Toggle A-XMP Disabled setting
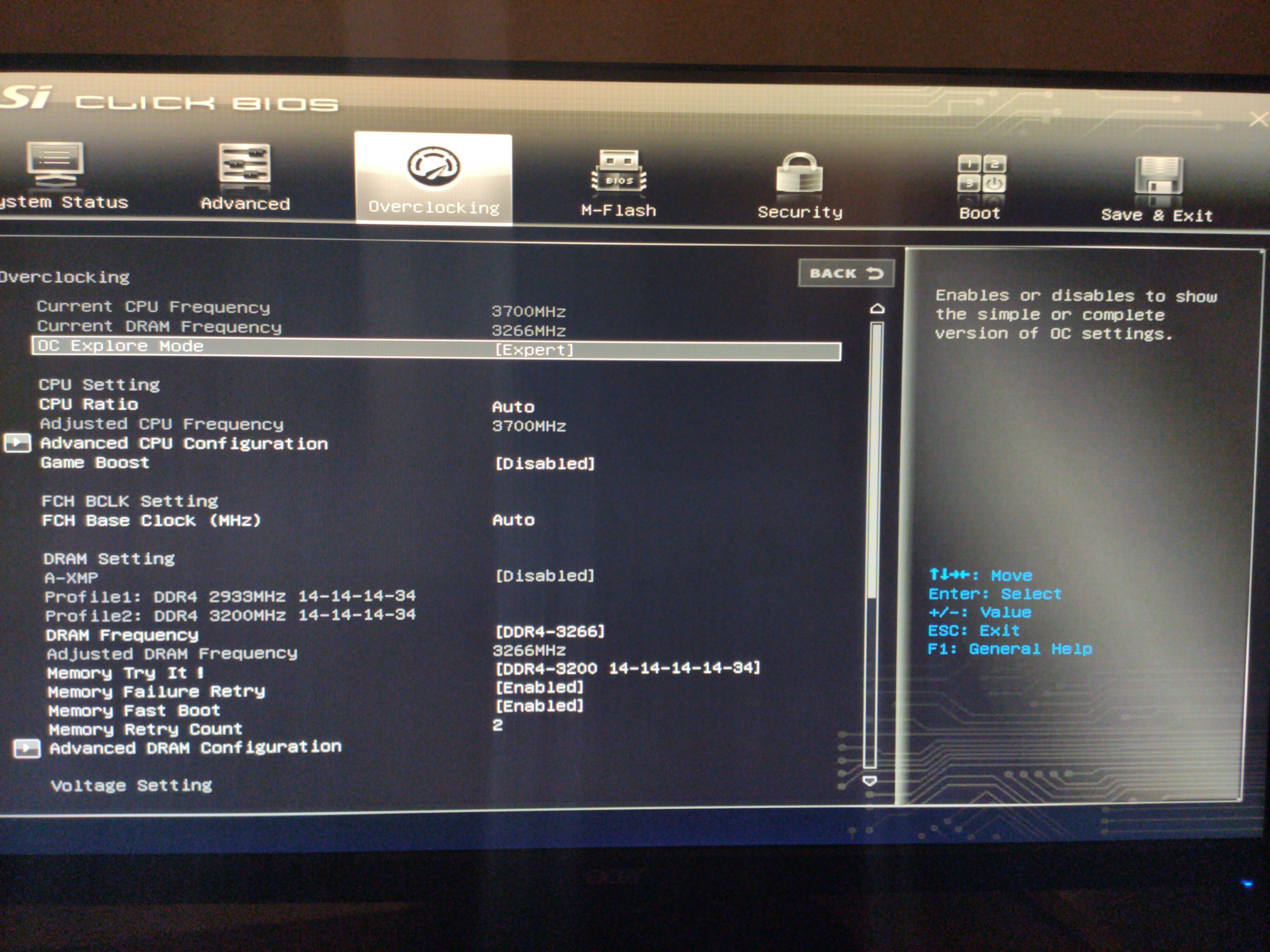Image resolution: width=1270 pixels, height=952 pixels. pos(544,575)
